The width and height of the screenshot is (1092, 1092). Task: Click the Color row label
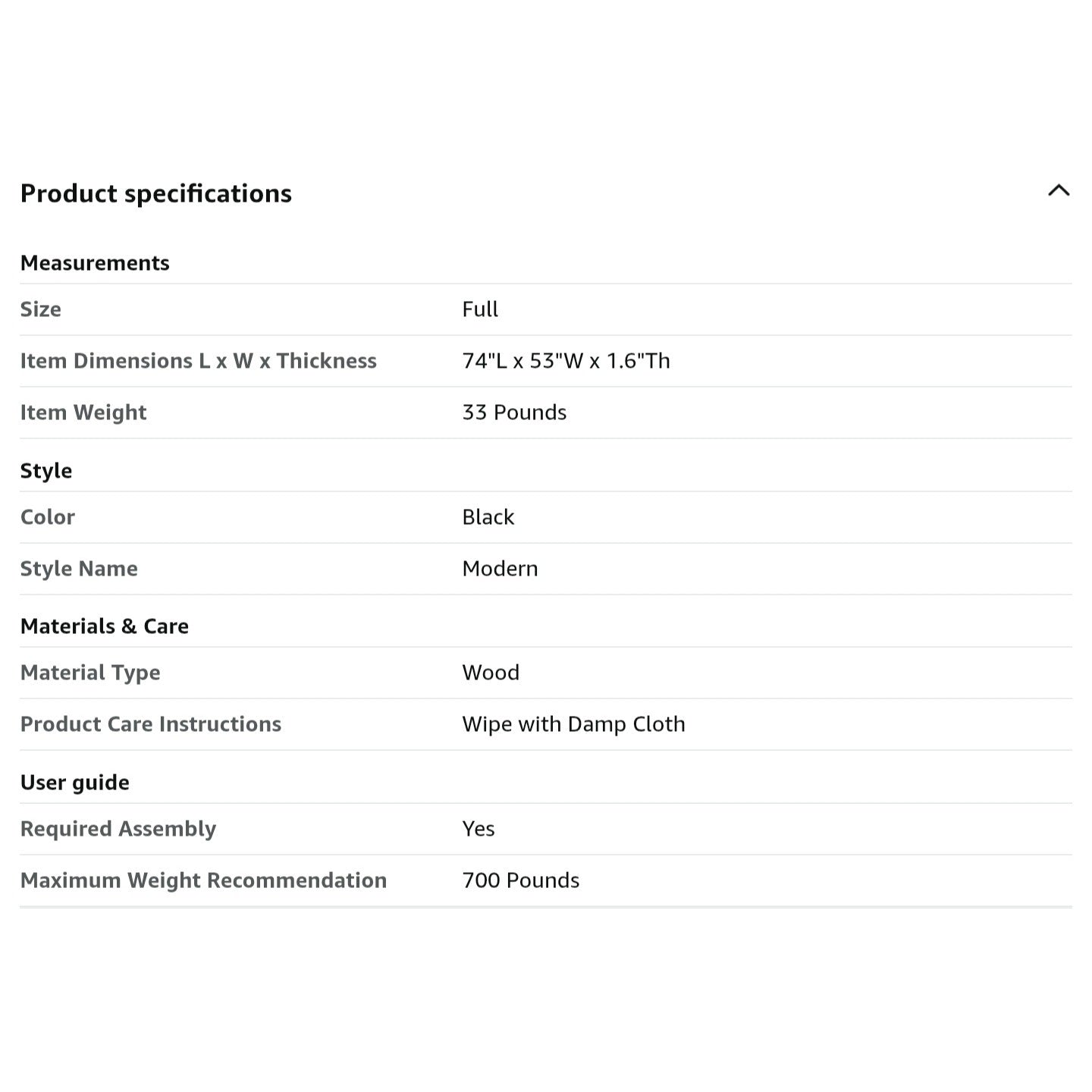click(48, 517)
